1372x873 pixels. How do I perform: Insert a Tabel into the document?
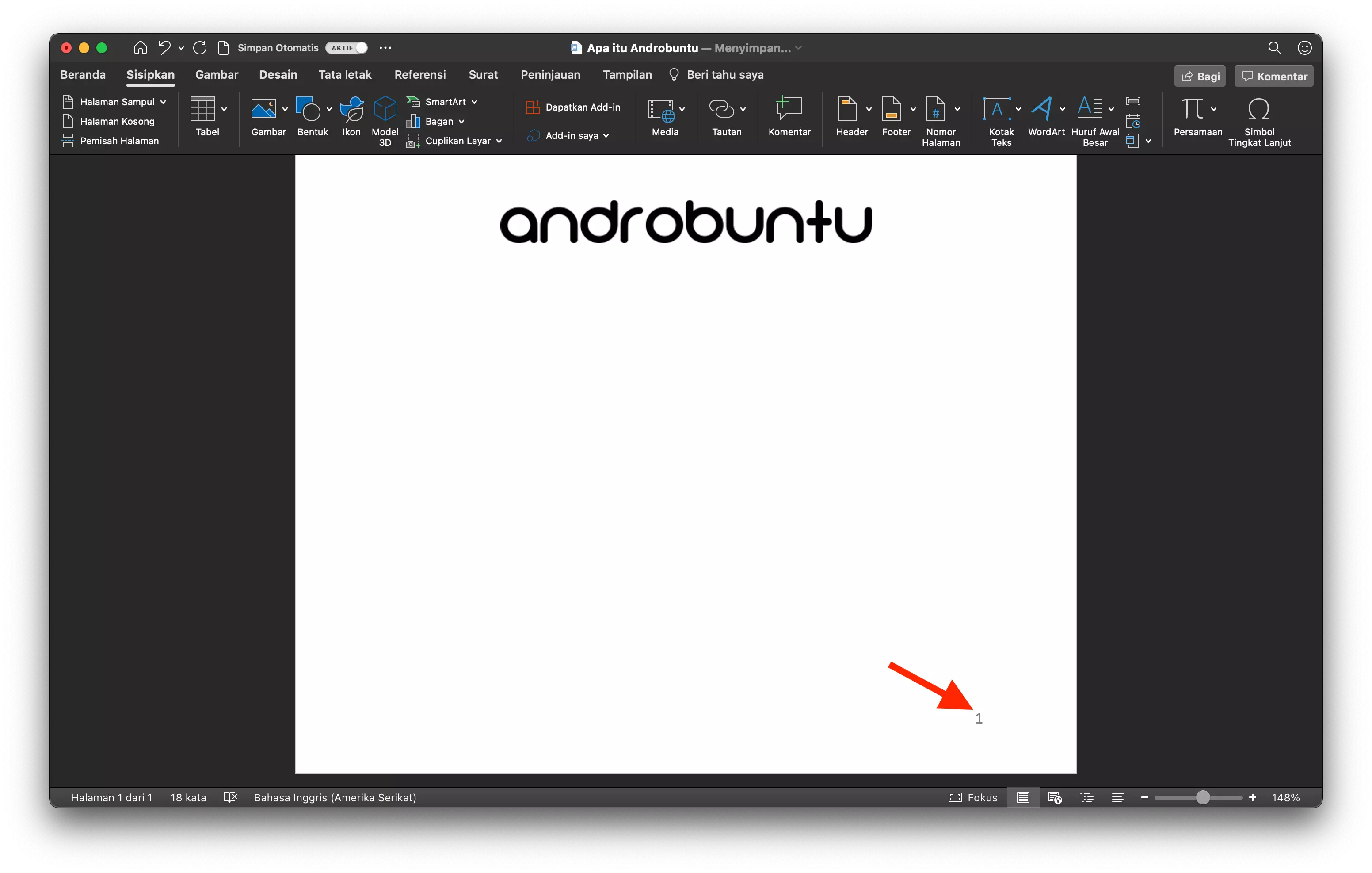(x=206, y=118)
